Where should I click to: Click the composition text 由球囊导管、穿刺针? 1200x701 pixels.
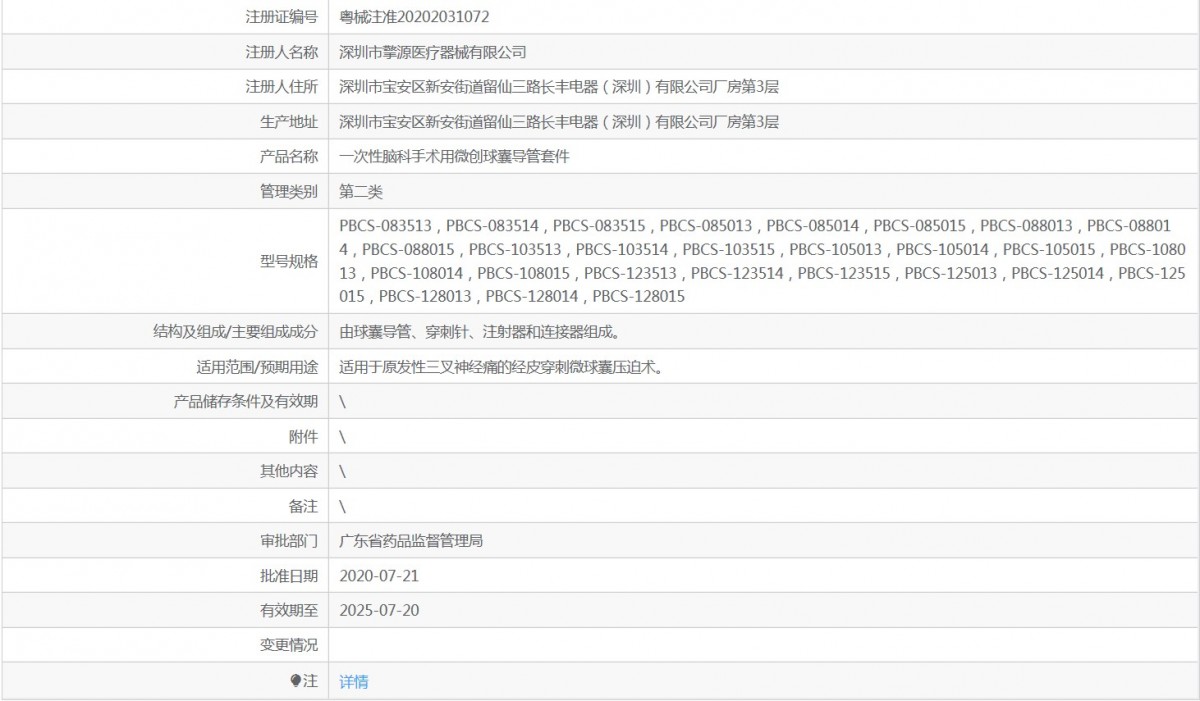coord(408,332)
